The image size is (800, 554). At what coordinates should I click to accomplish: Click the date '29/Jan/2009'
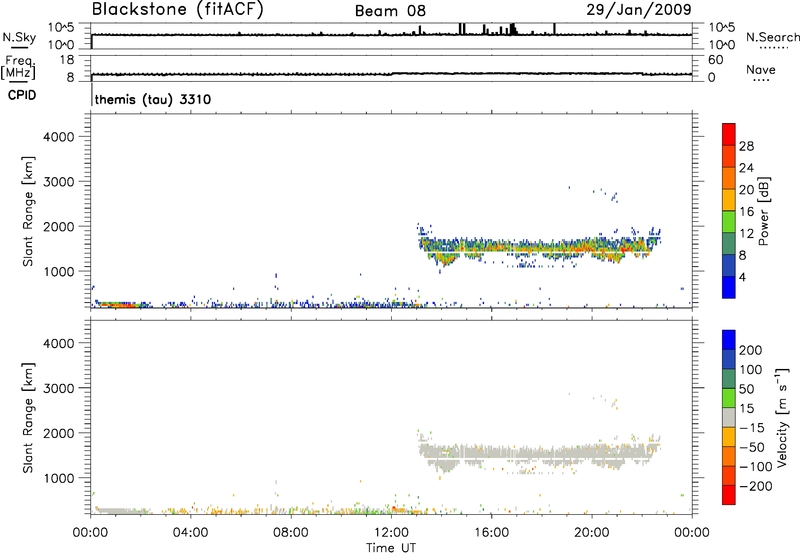click(x=639, y=9)
